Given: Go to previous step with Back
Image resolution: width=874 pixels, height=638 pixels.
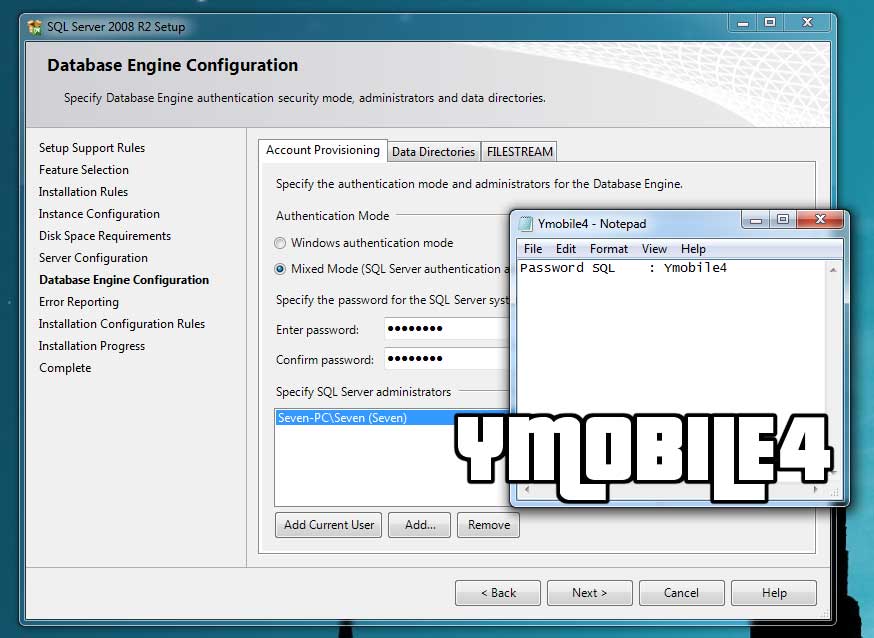Looking at the screenshot, I should [498, 593].
